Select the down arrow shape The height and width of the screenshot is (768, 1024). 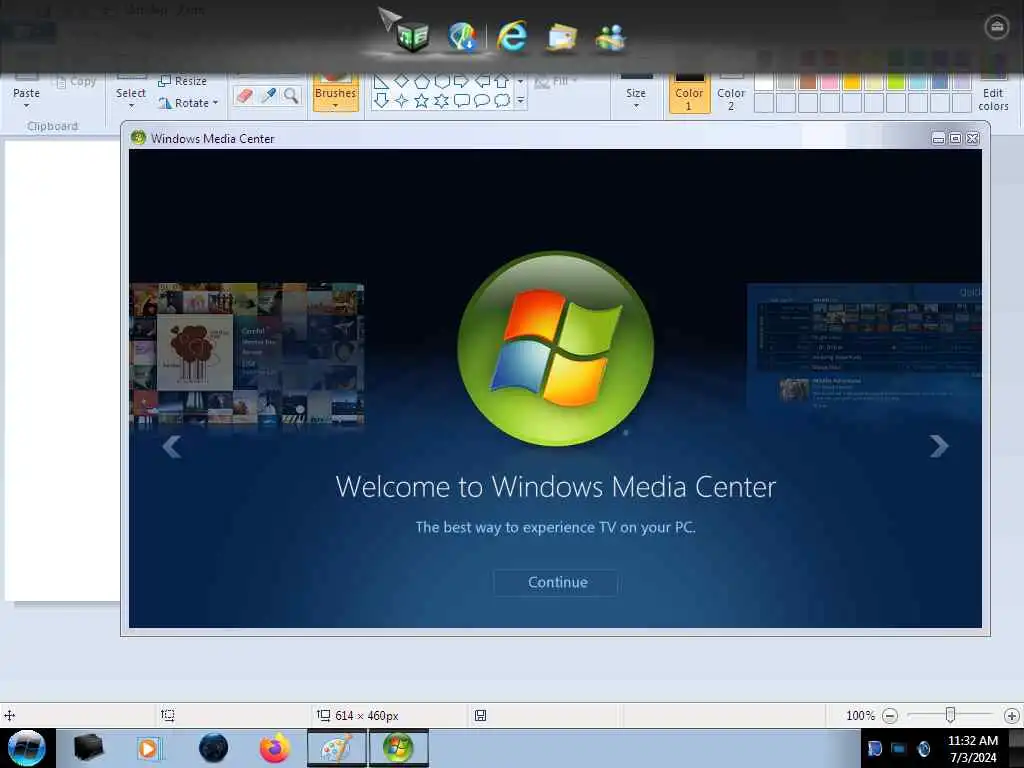381,101
